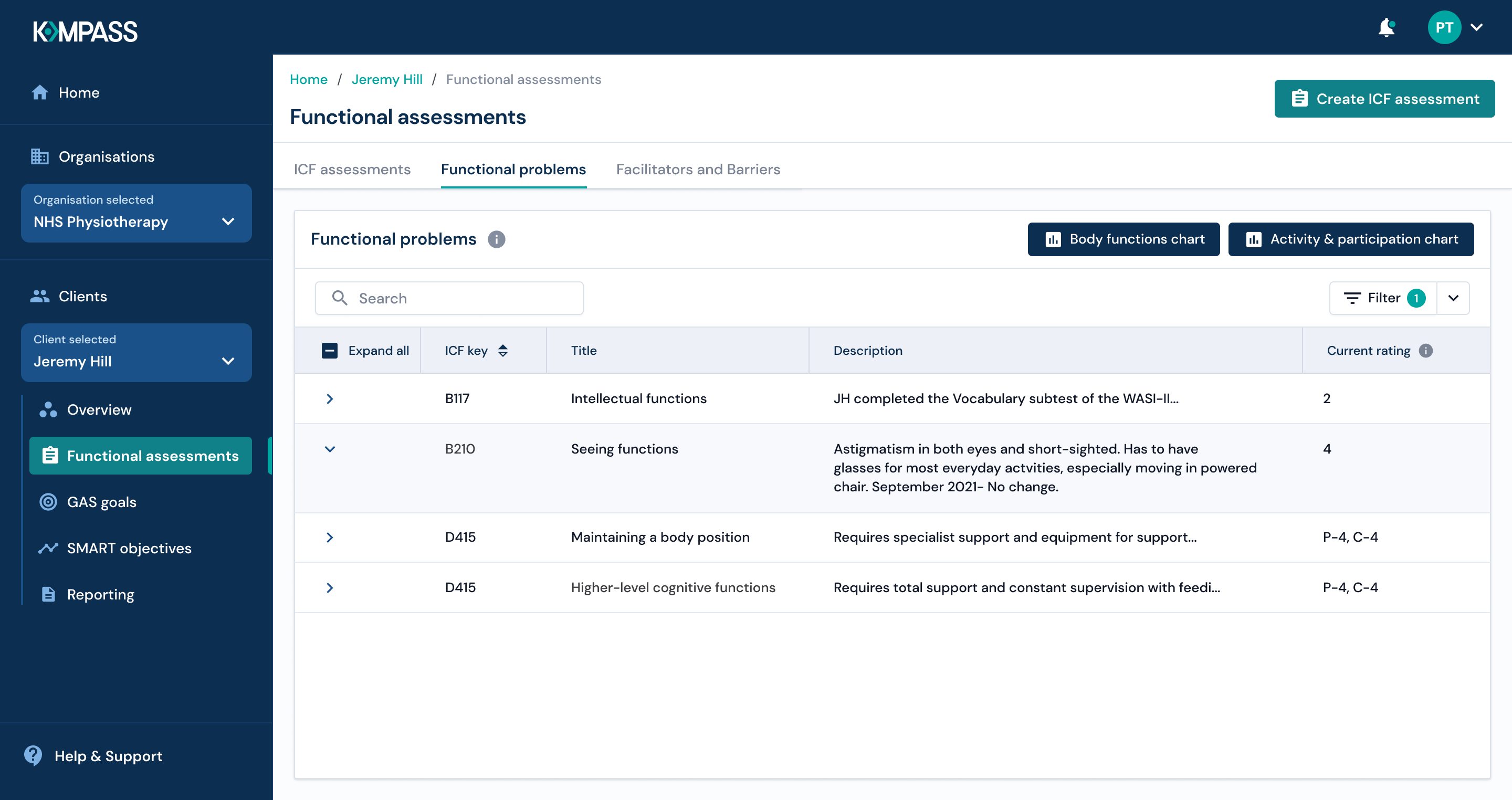Screen dimensions: 1512x800
Task: Click the Filter button
Action: click(1383, 298)
